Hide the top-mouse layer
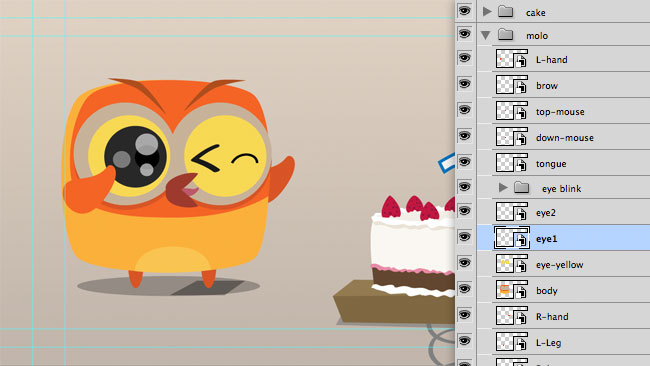The width and height of the screenshot is (650, 366). point(464,110)
